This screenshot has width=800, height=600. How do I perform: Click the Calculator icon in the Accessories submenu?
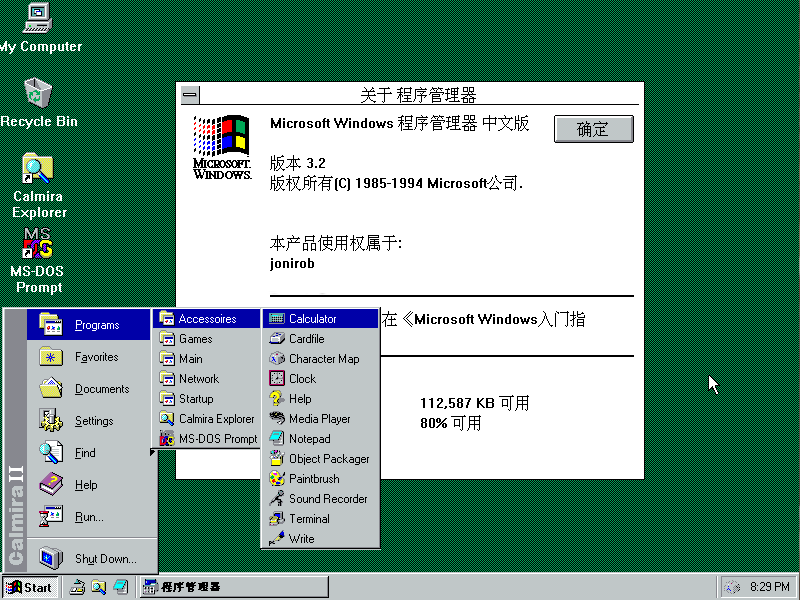point(277,318)
